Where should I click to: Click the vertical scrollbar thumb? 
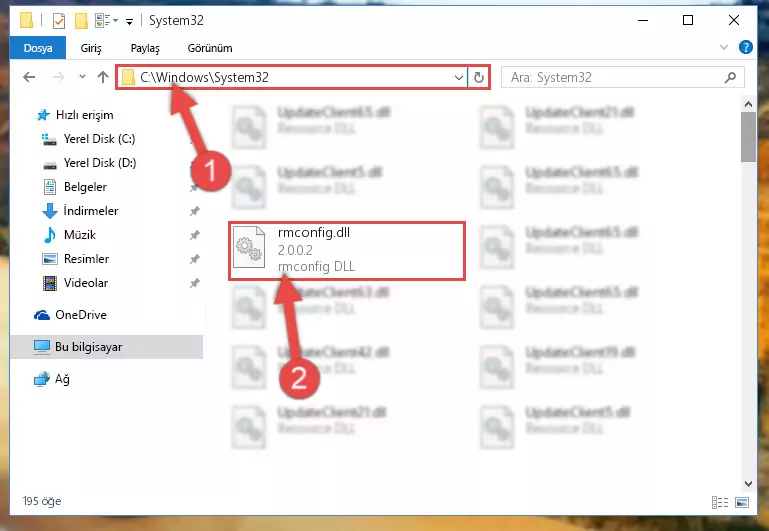748,137
